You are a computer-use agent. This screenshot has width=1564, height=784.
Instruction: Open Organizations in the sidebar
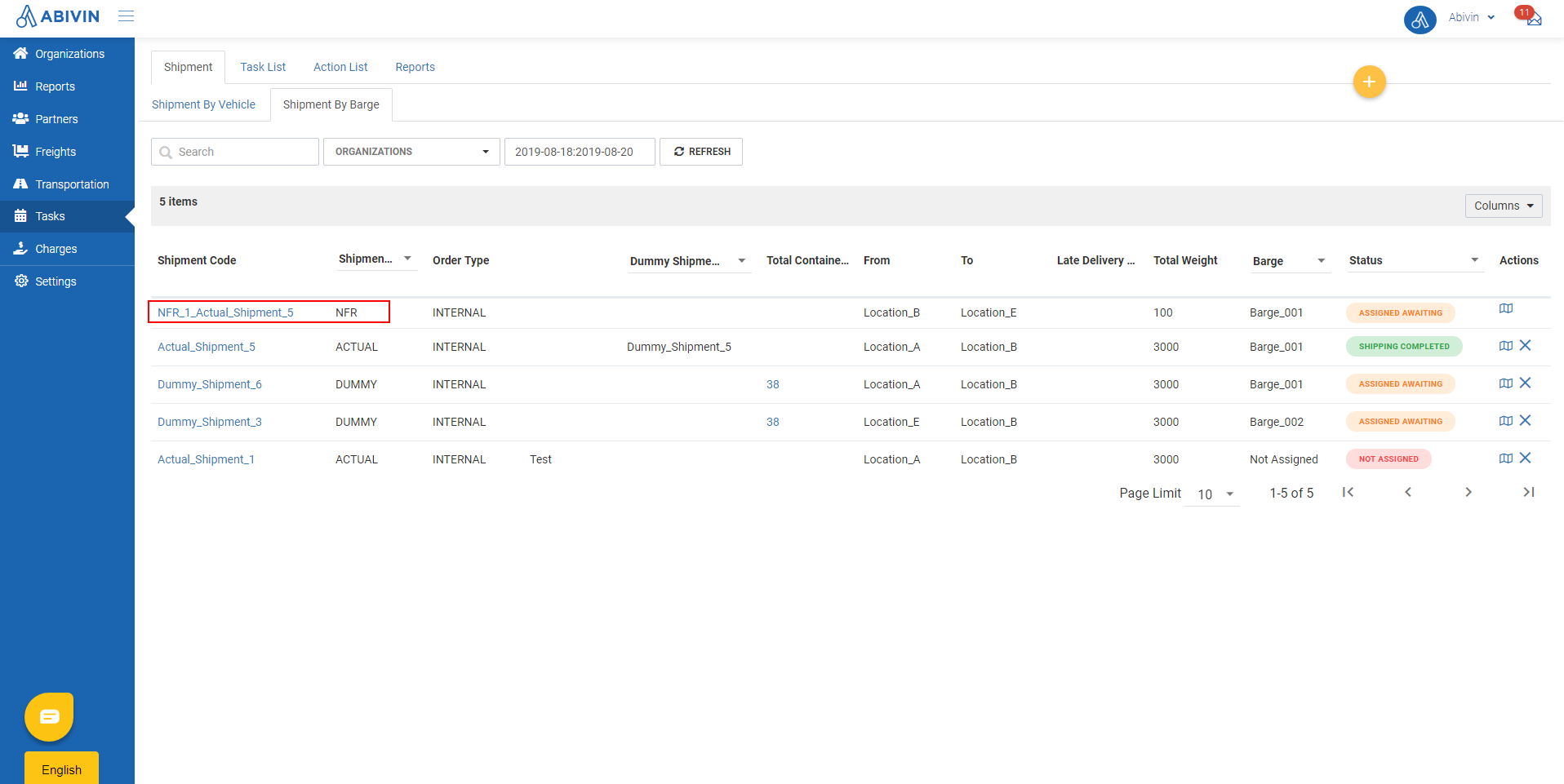[67, 54]
